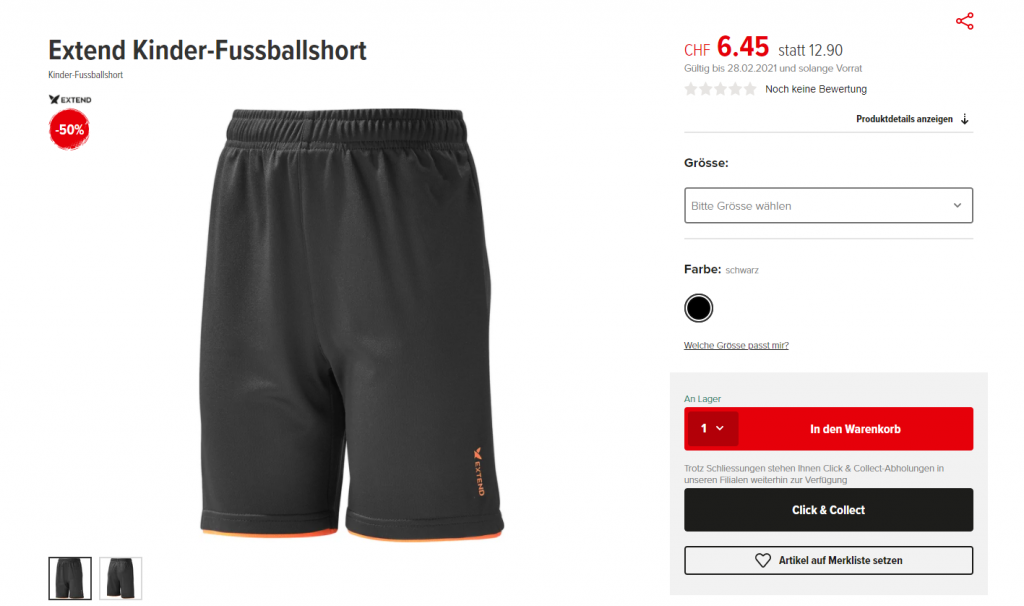This screenshot has height=606, width=1024.
Task: Click the -50% discount badge
Action: point(69,129)
